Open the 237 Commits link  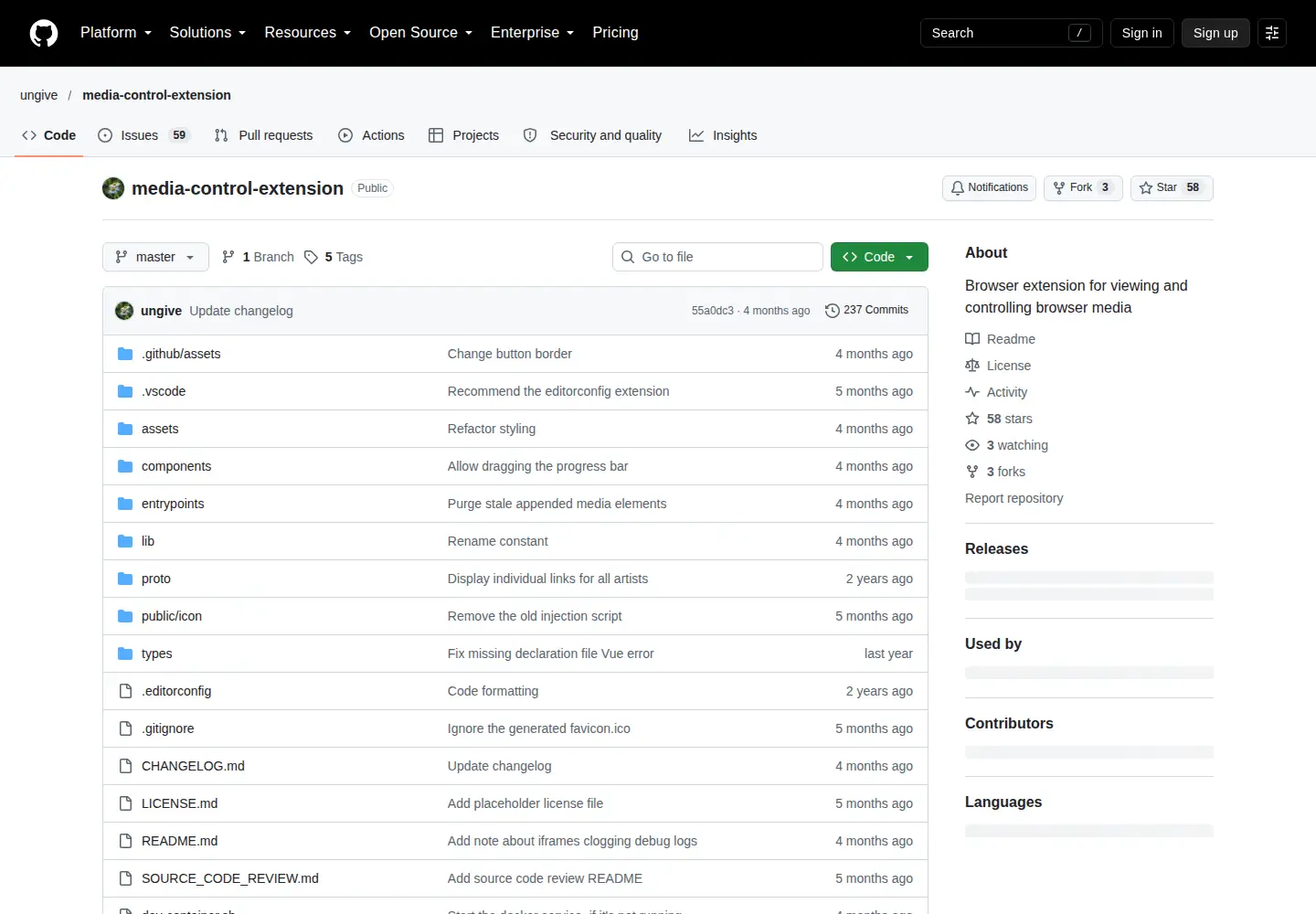tap(866, 311)
